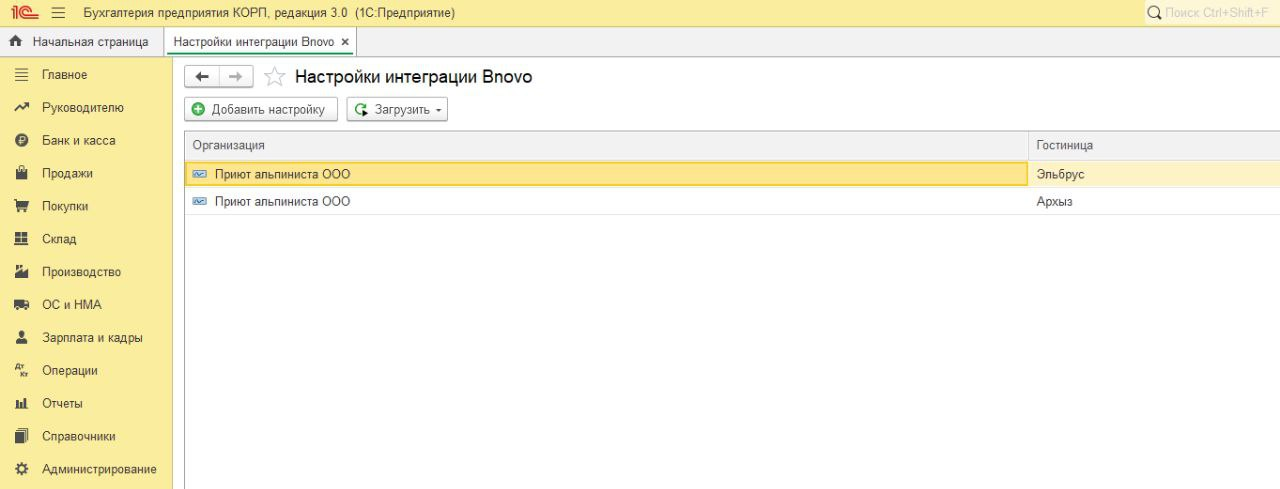Click the Отчеты bar chart icon
1280x489 pixels.
(x=20, y=404)
